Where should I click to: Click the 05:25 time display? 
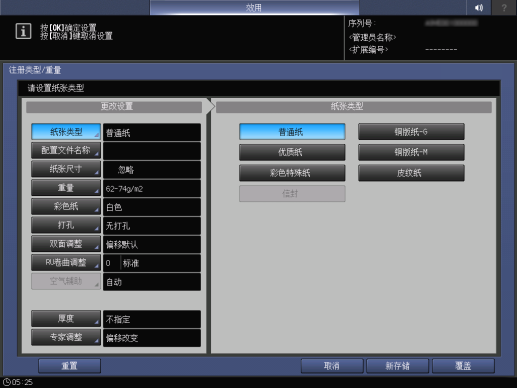pyautogui.click(x=22, y=382)
